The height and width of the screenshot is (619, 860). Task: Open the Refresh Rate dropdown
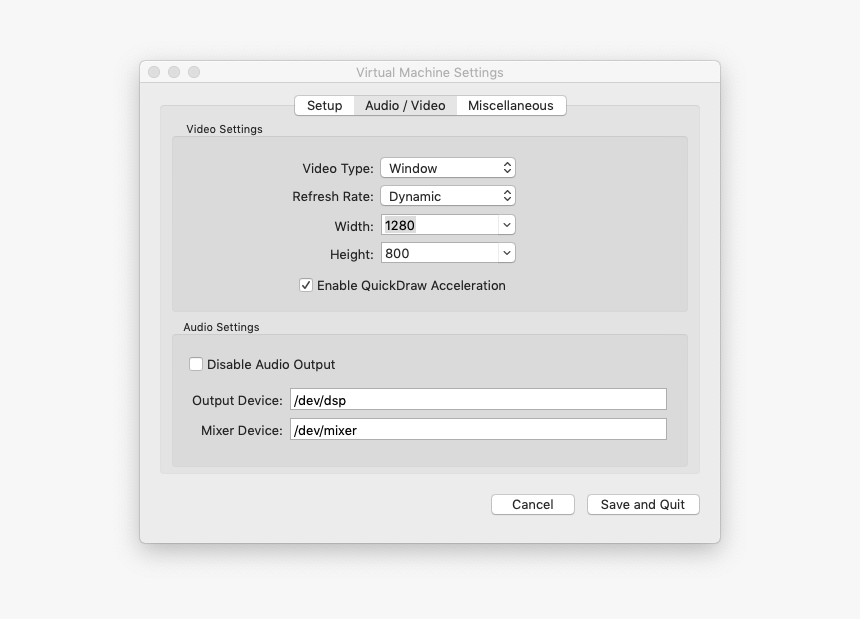click(x=446, y=196)
